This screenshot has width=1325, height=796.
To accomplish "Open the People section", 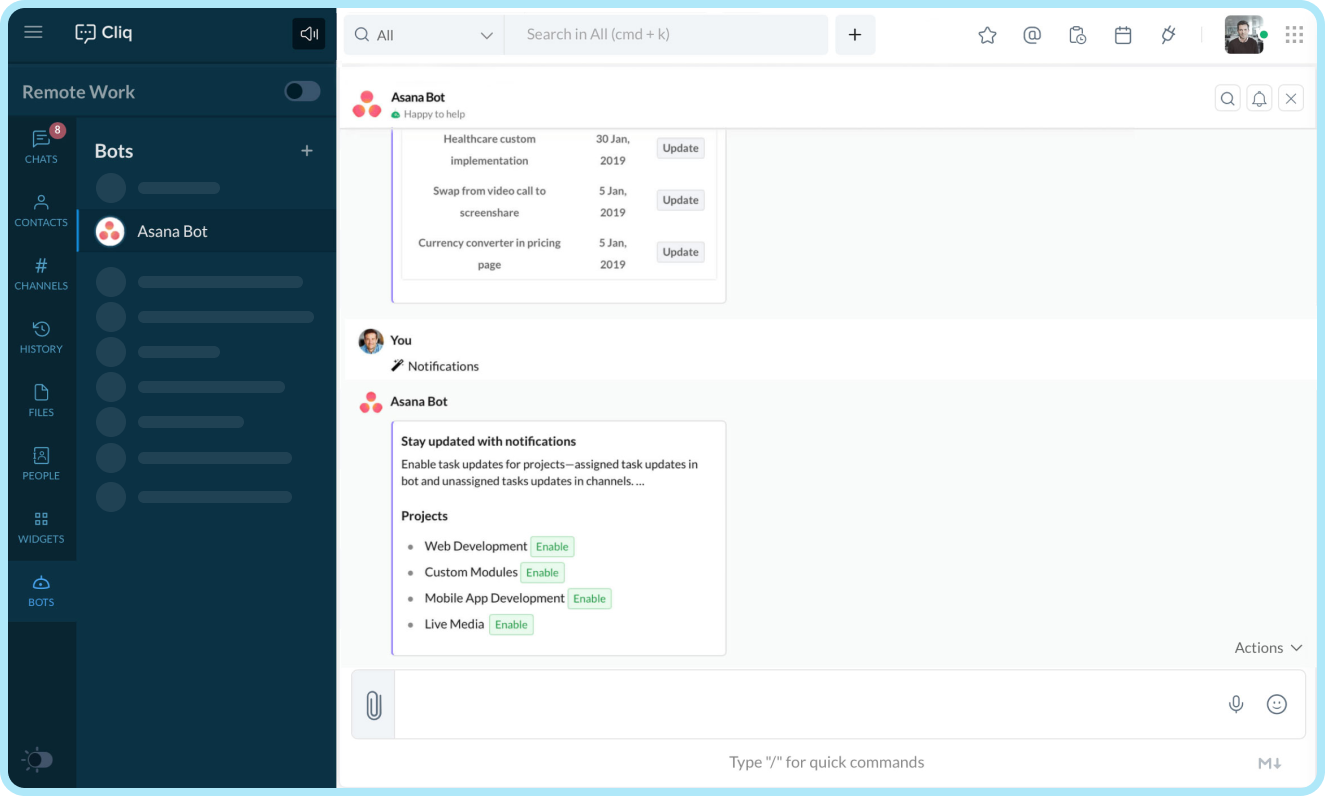I will [41, 463].
